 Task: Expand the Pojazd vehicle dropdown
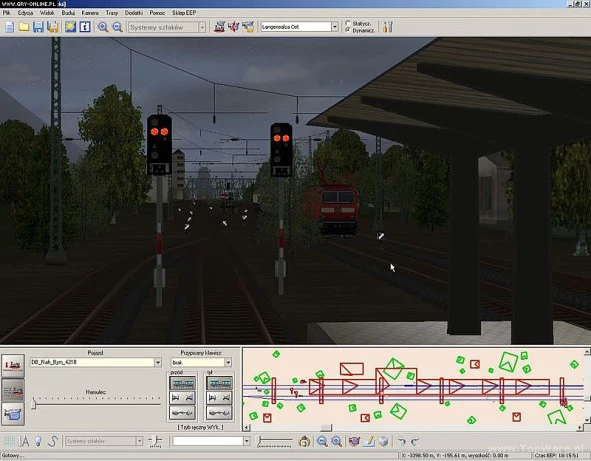click(158, 362)
